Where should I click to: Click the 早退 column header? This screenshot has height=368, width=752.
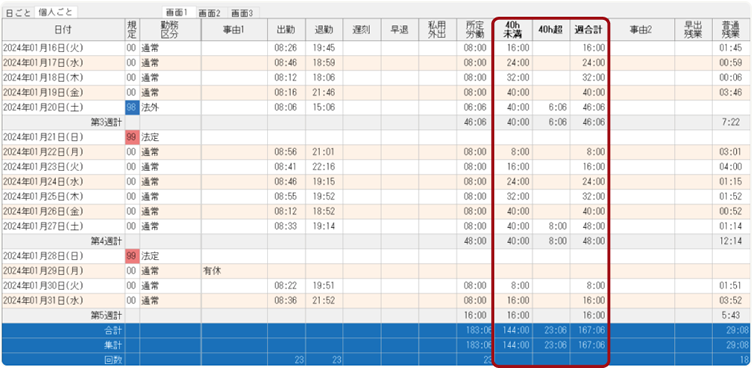pyautogui.click(x=400, y=30)
